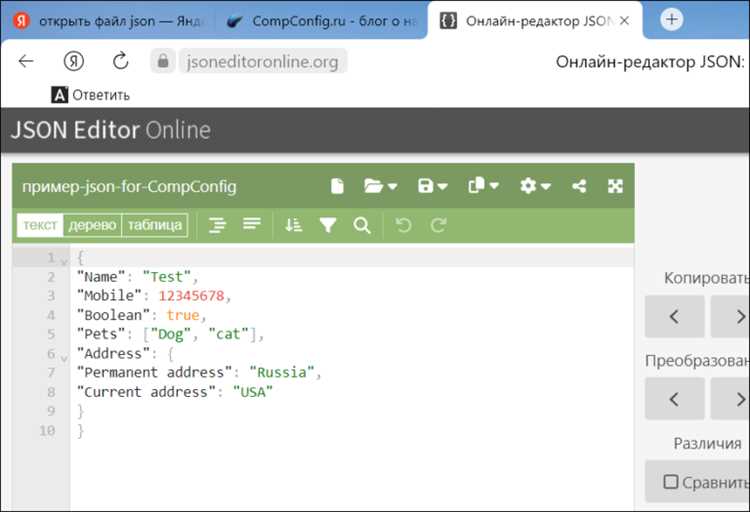
Task: Collapse the root object at line 1
Action: 64,262
